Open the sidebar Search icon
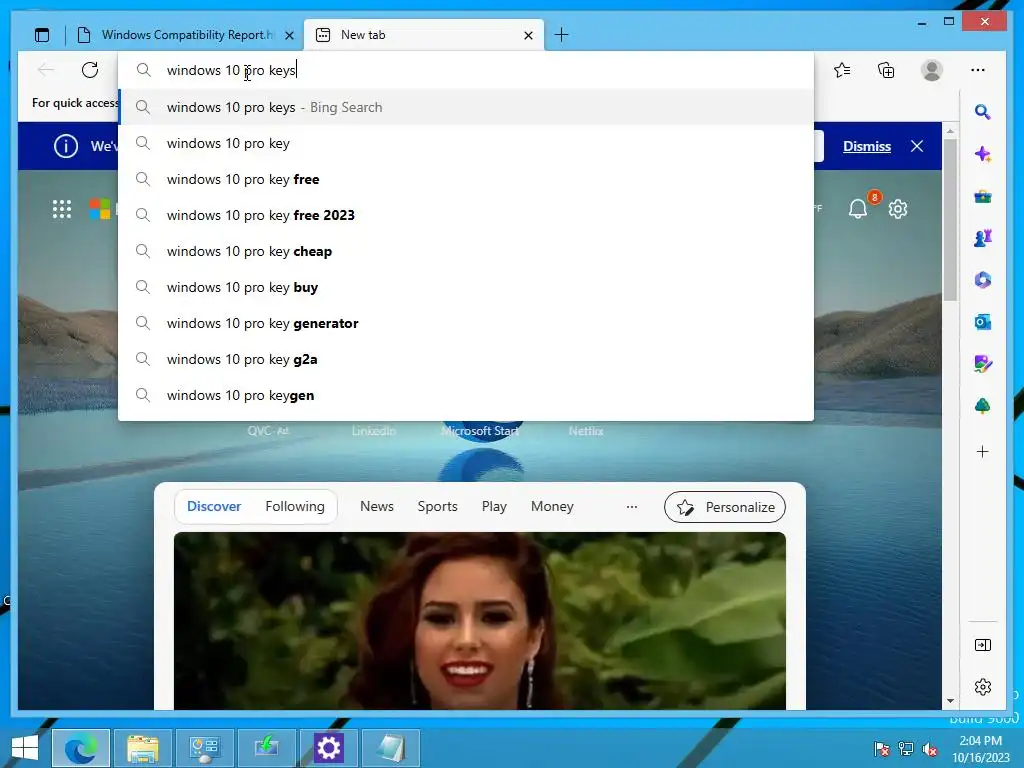Screen dimensions: 1024x768 coord(982,112)
